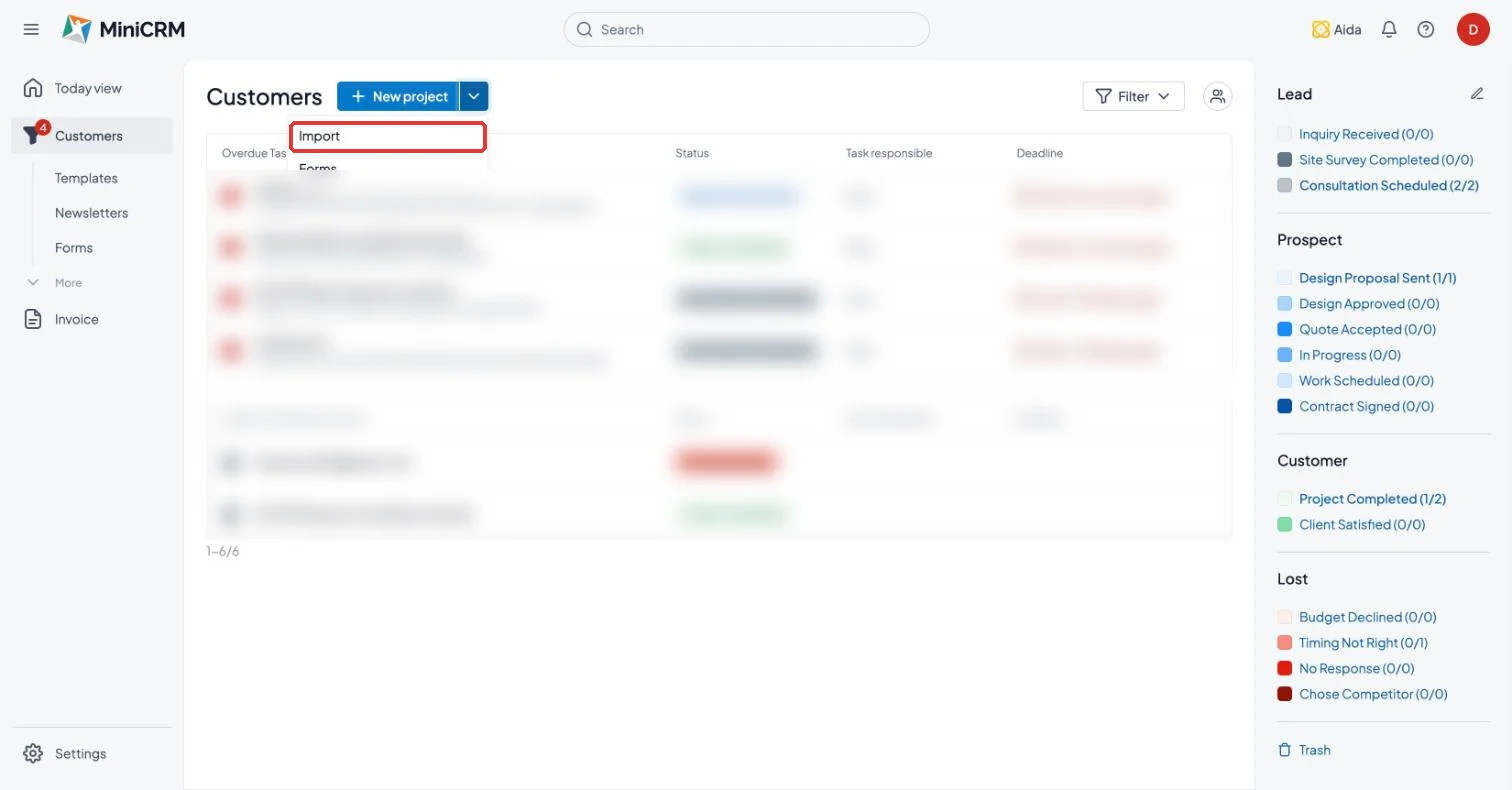Filter by Budget Declined (0/0)
Image resolution: width=1512 pixels, height=790 pixels.
[1368, 617]
